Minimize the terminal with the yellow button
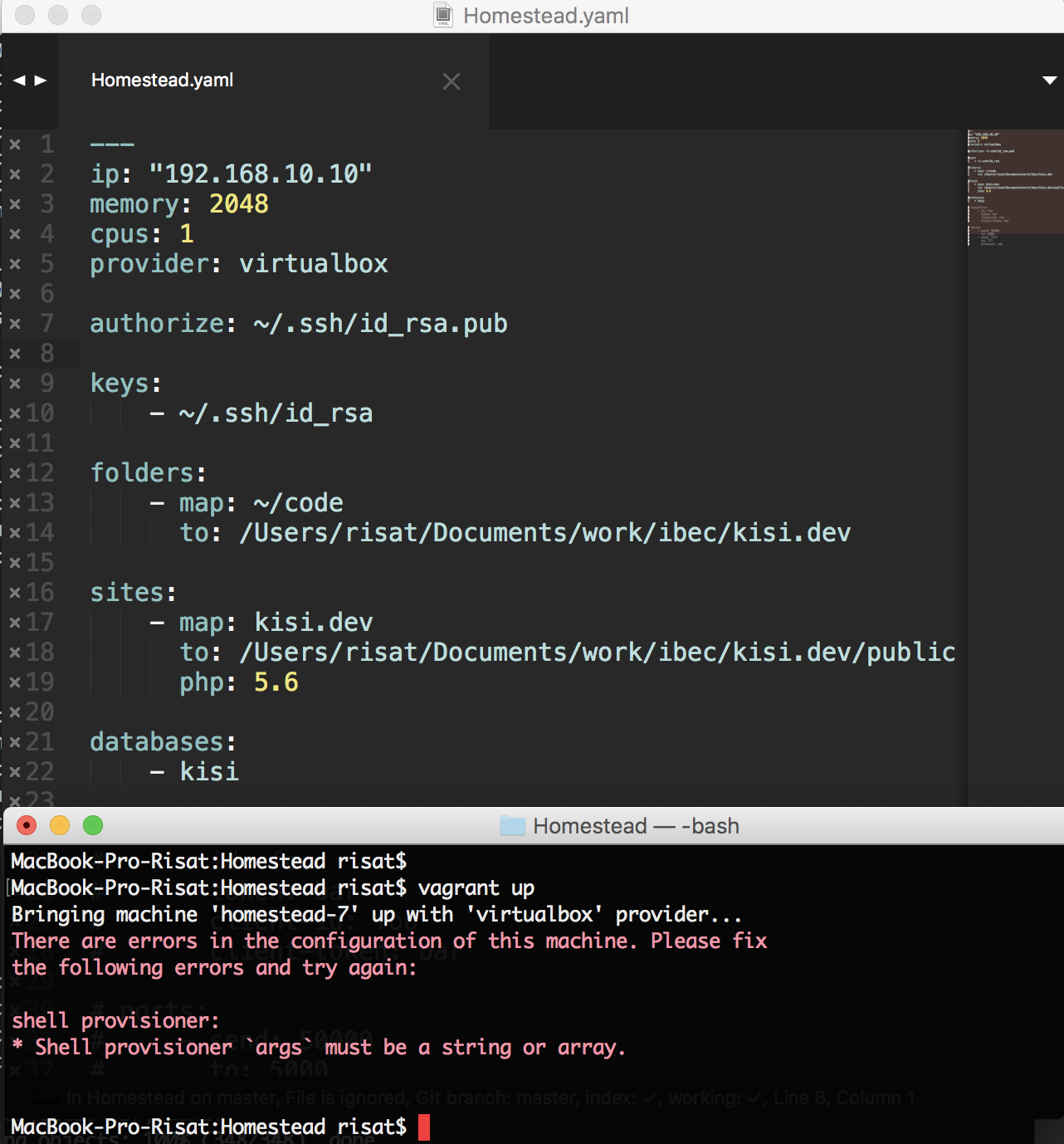This screenshot has height=1144, width=1064. [x=60, y=825]
